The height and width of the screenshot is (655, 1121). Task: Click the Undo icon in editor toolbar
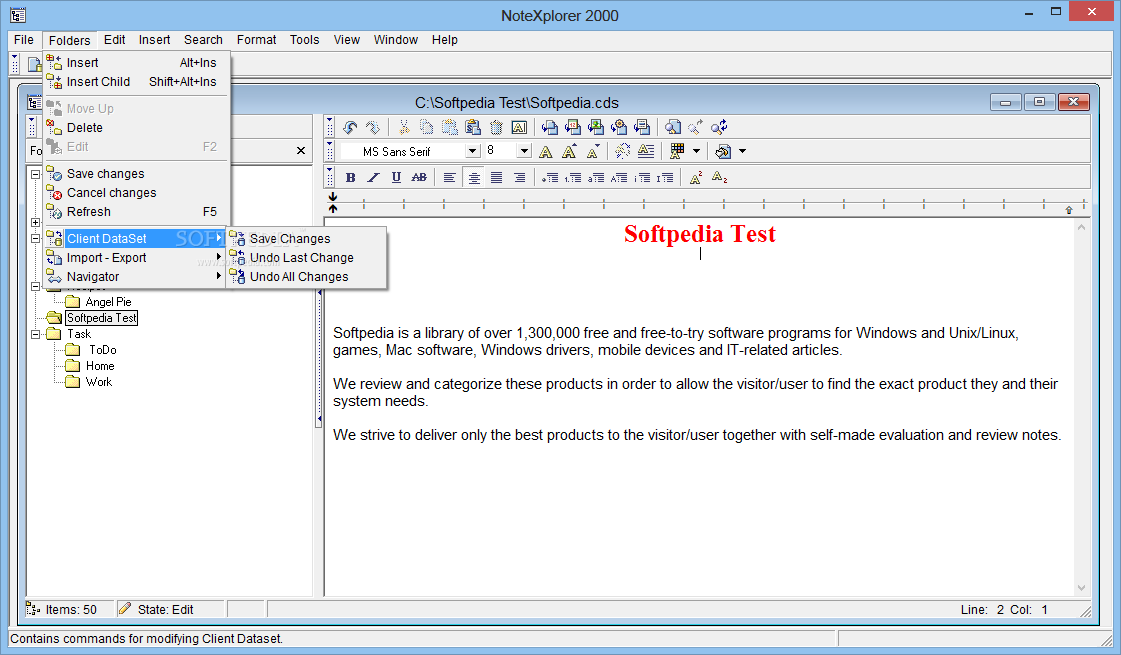350,127
